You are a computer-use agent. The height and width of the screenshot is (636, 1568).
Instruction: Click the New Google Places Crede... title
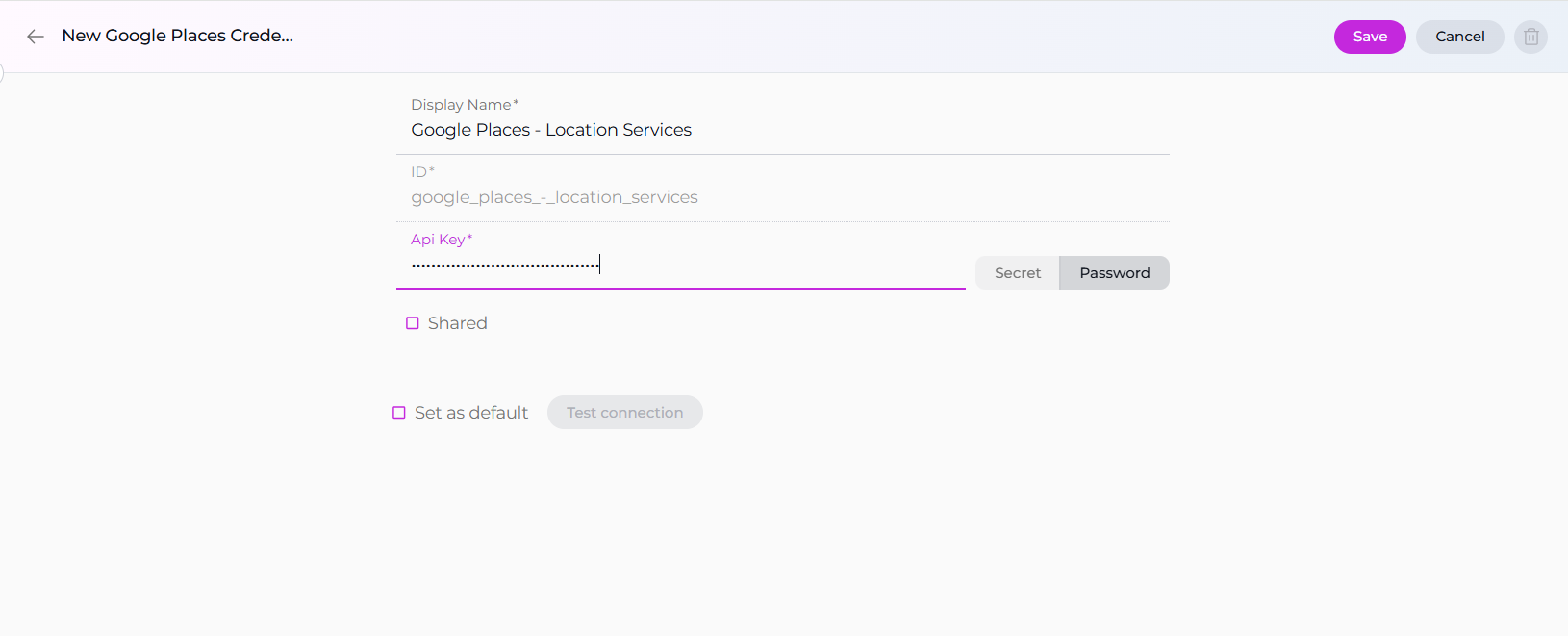click(177, 36)
